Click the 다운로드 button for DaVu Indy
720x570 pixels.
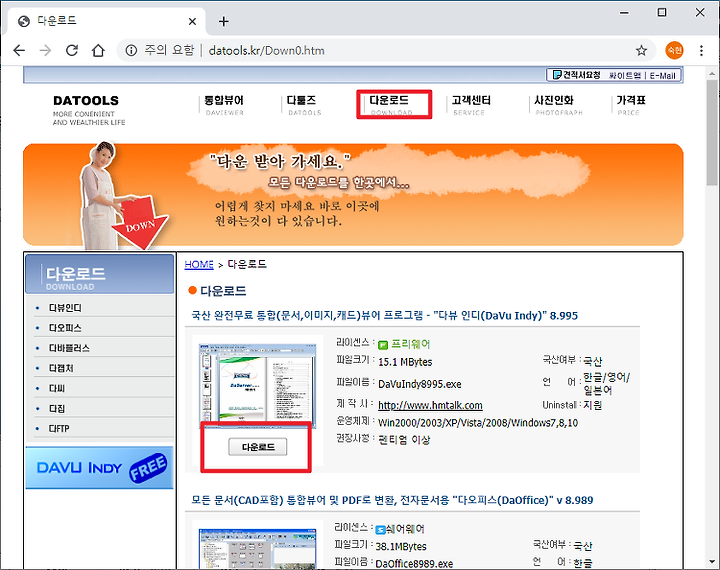[x=258, y=447]
